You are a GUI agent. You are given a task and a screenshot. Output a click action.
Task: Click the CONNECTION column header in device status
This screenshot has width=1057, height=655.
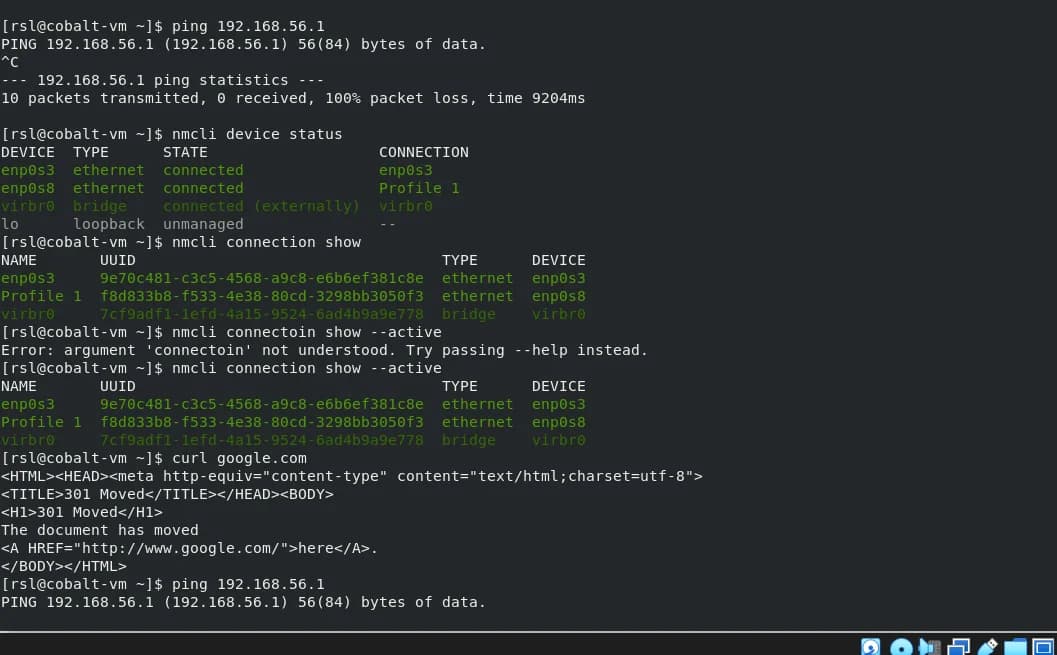[x=423, y=152]
